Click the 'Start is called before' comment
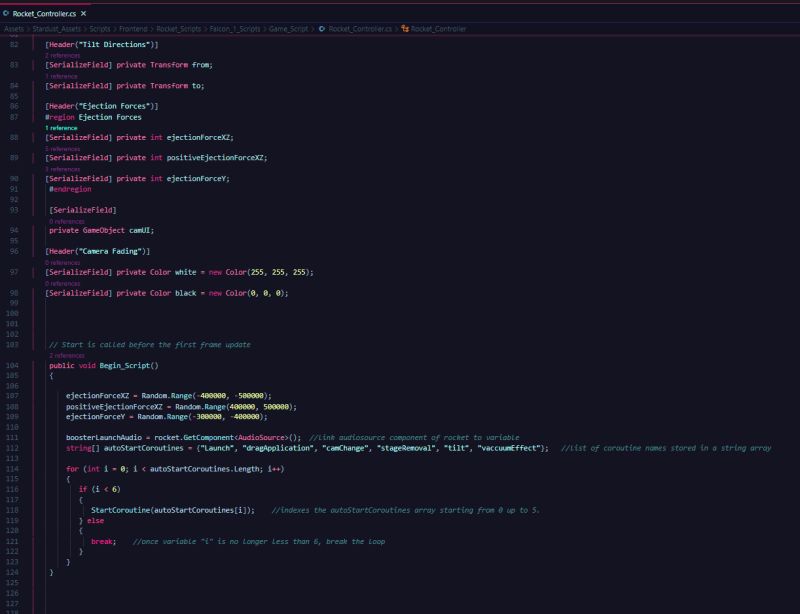Image resolution: width=800 pixels, height=614 pixels. [150, 345]
